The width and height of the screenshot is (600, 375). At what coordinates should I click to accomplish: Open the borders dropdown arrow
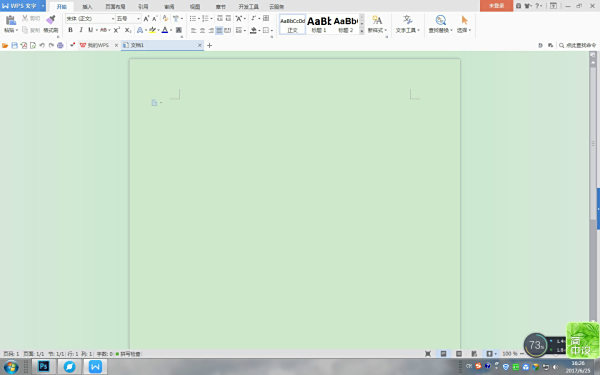[272, 30]
